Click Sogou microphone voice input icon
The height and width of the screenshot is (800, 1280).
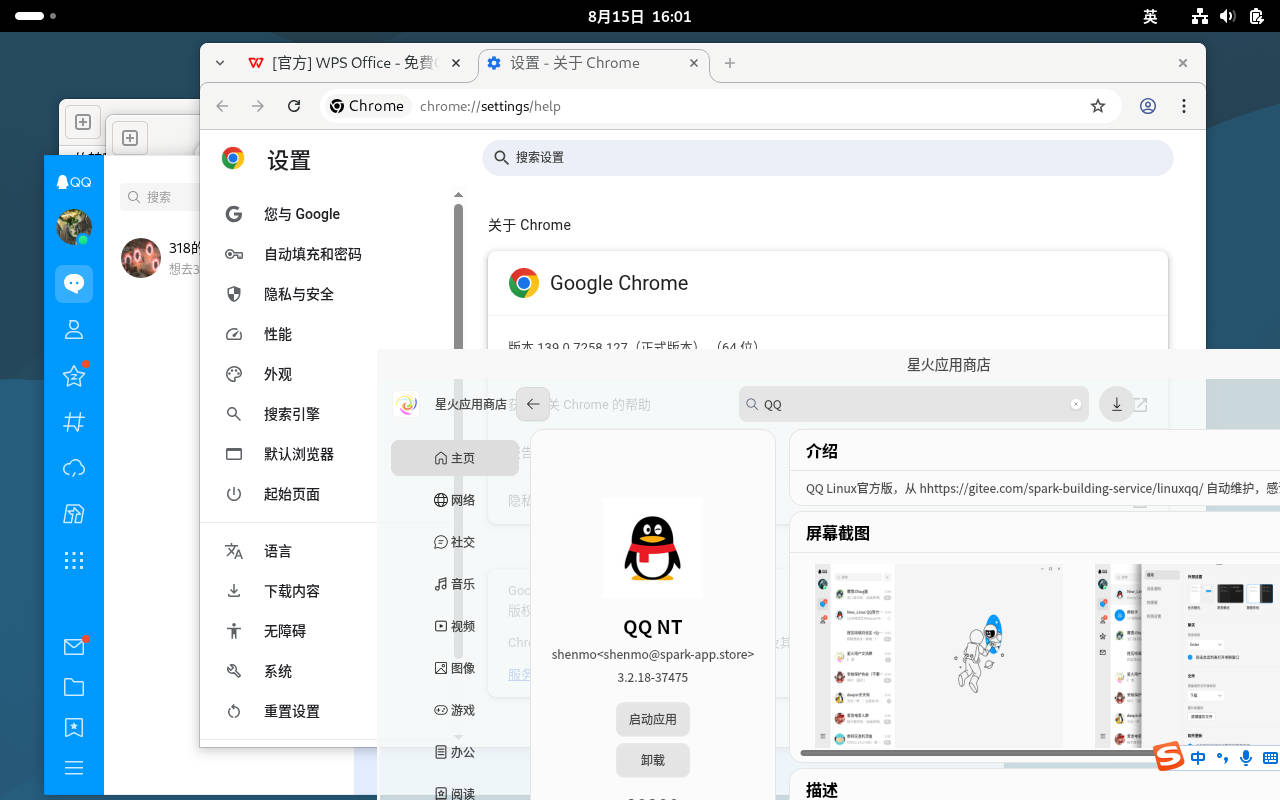click(1246, 758)
